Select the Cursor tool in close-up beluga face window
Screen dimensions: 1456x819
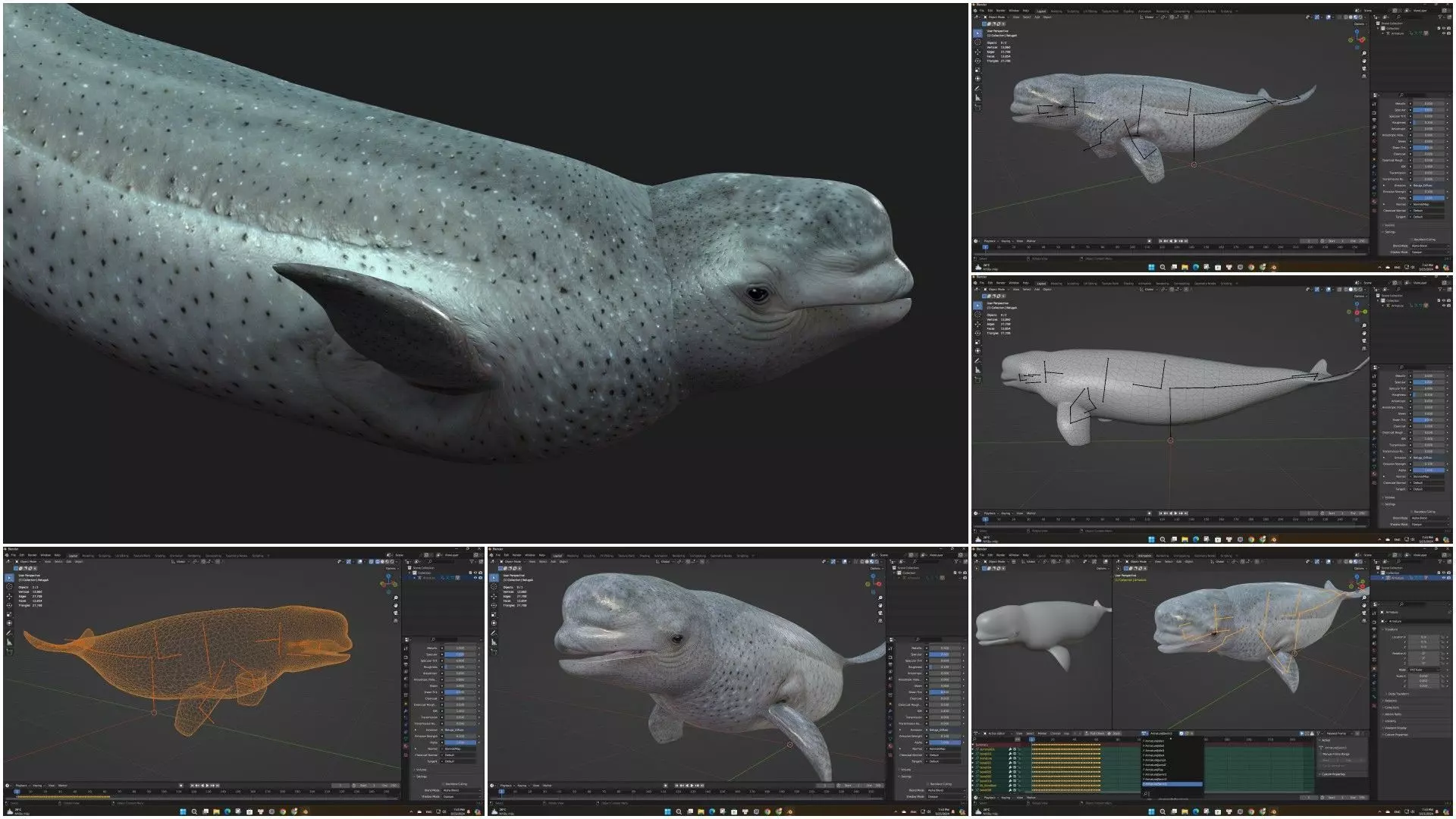pyautogui.click(x=494, y=587)
